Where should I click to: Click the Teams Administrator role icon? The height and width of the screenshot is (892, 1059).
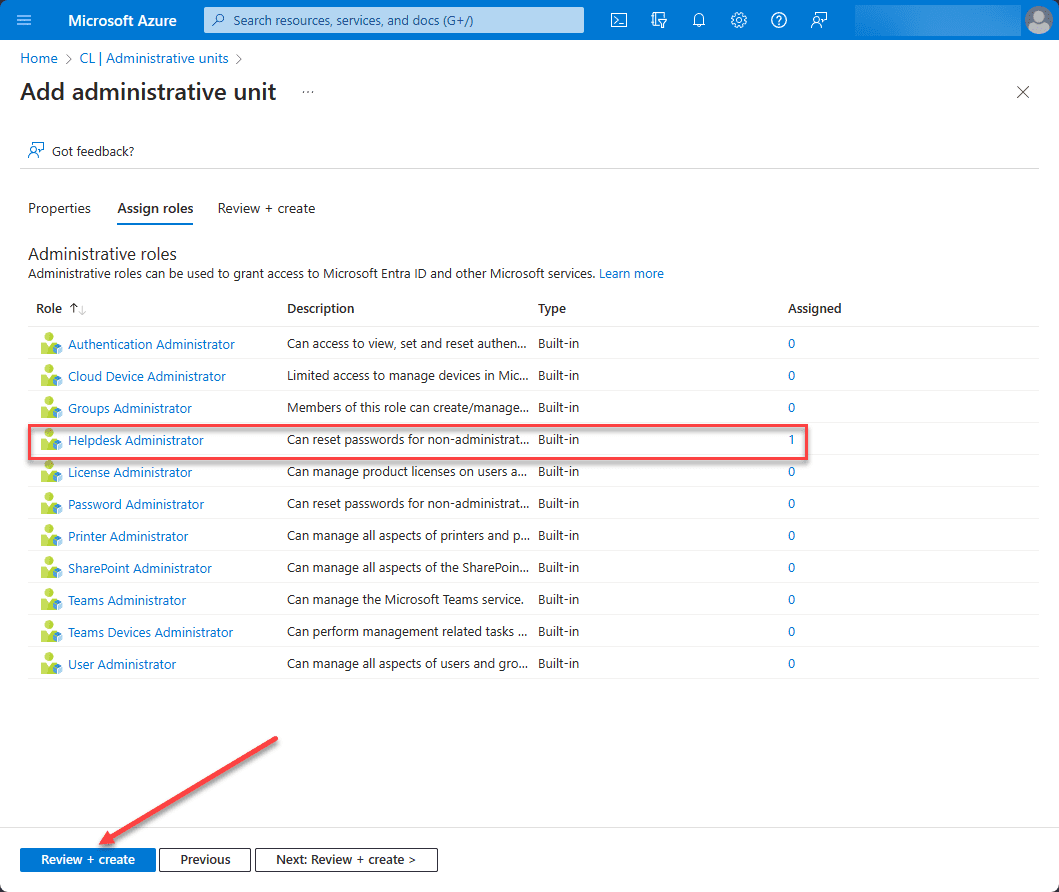[x=51, y=600]
